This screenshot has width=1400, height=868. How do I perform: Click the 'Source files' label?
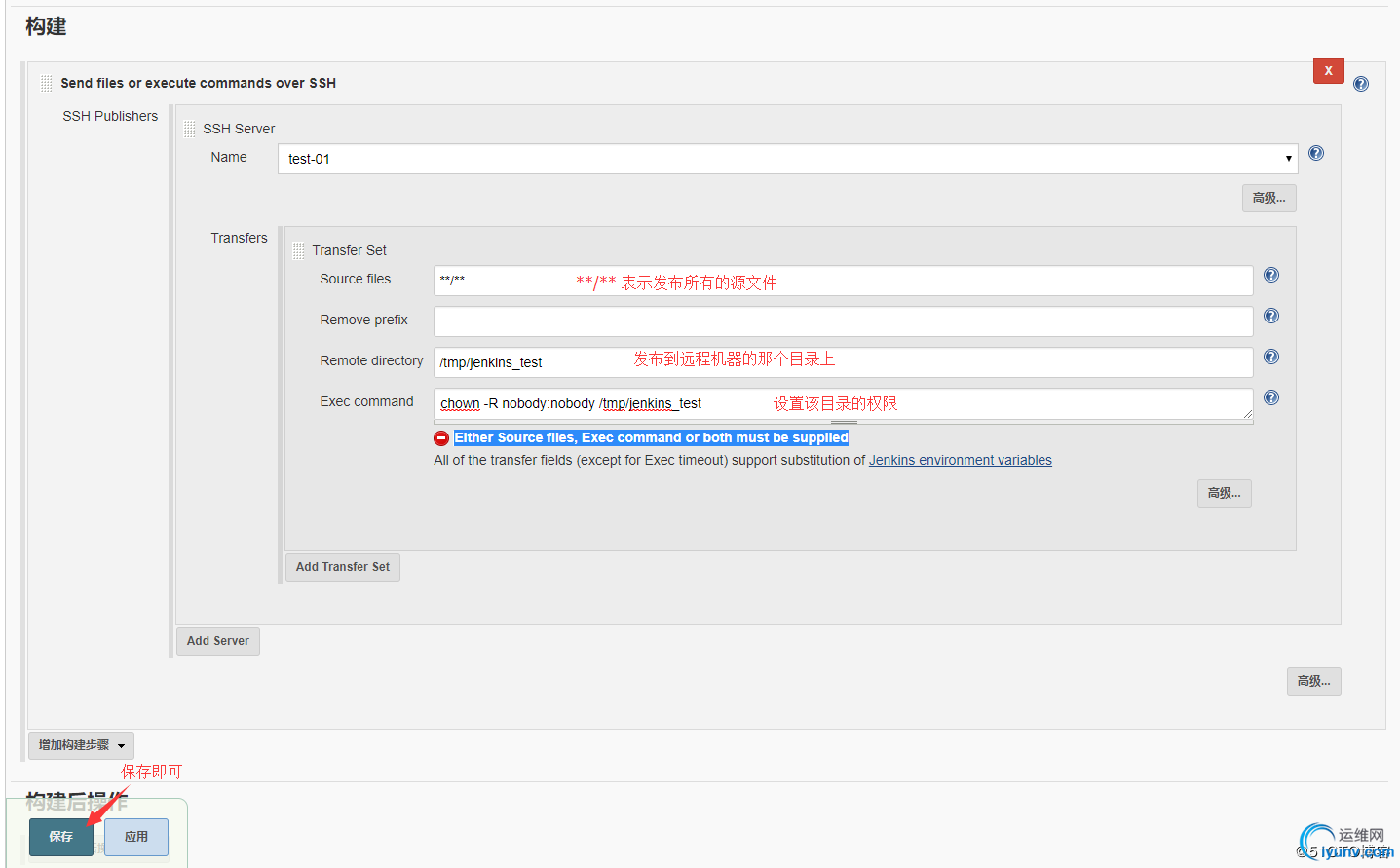coord(356,279)
